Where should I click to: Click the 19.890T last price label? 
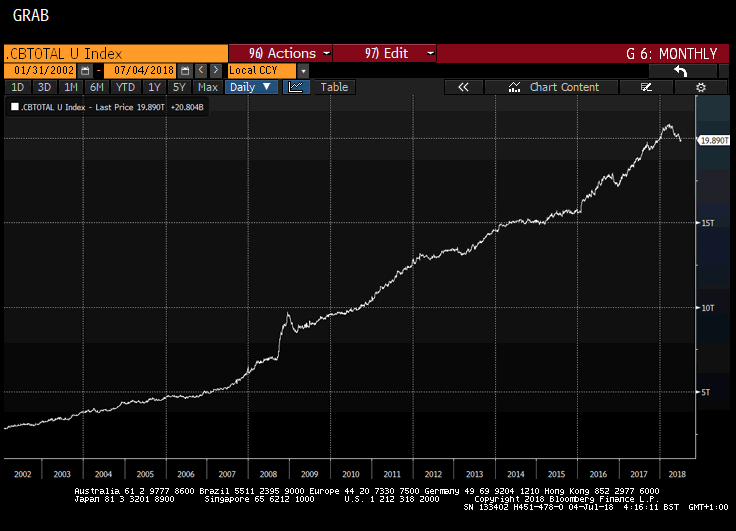pyautogui.click(x=714, y=140)
